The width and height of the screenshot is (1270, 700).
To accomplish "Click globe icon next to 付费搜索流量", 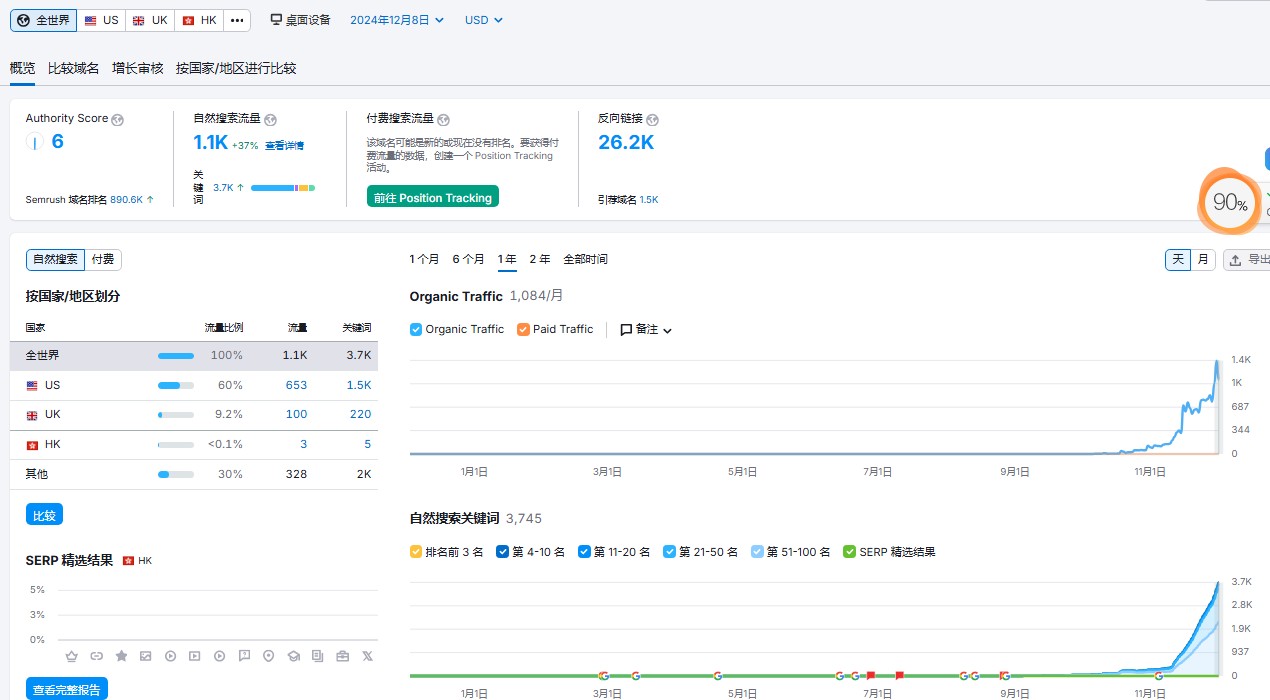I will point(444,120).
